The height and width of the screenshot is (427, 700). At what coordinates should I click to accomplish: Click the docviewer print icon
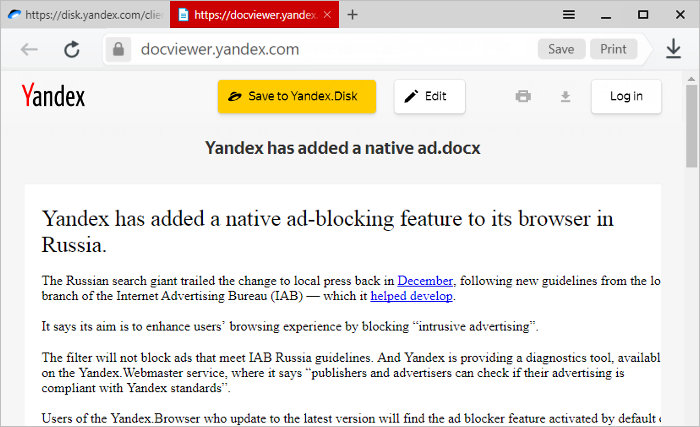coord(523,96)
